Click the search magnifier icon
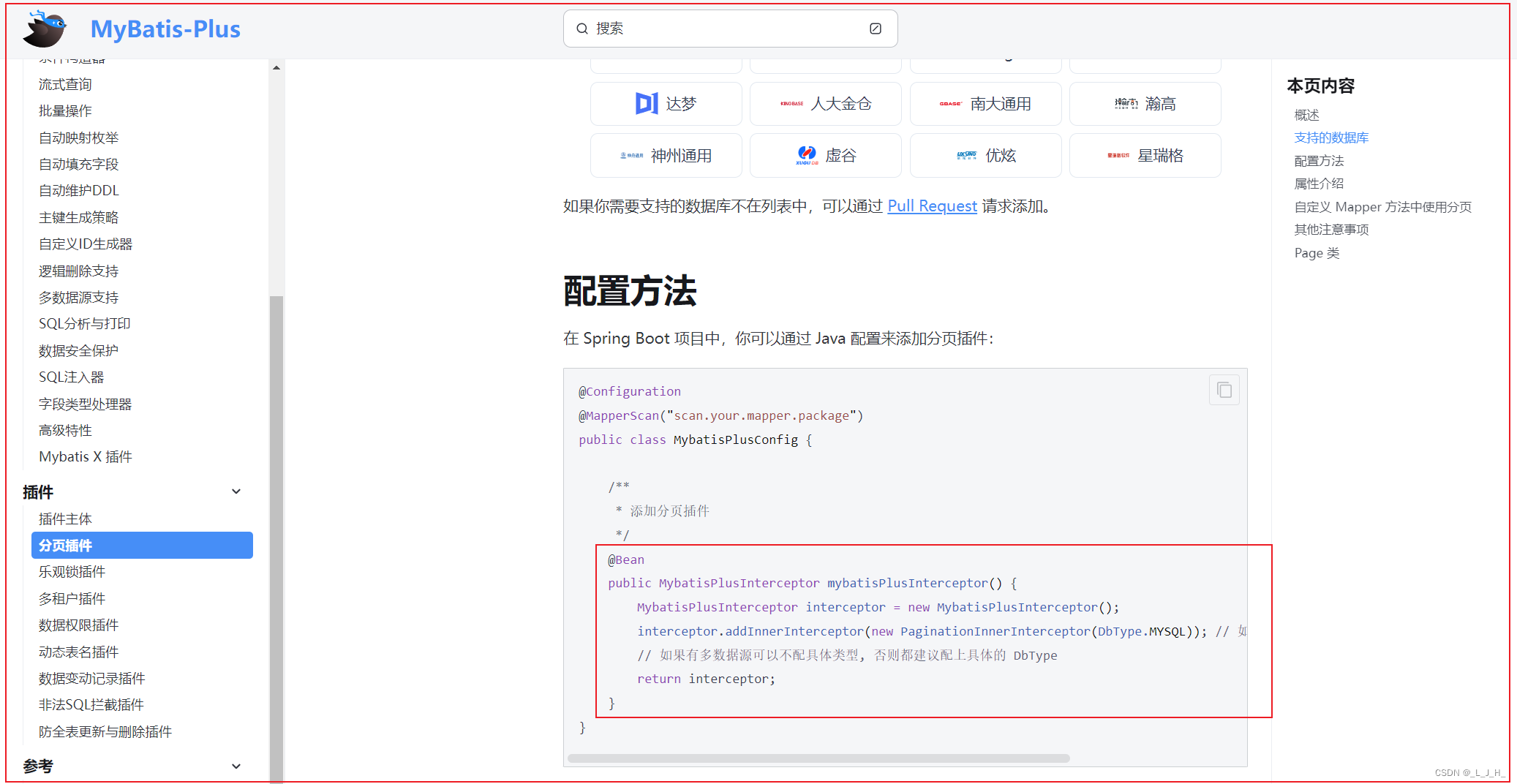 pyautogui.click(x=582, y=29)
